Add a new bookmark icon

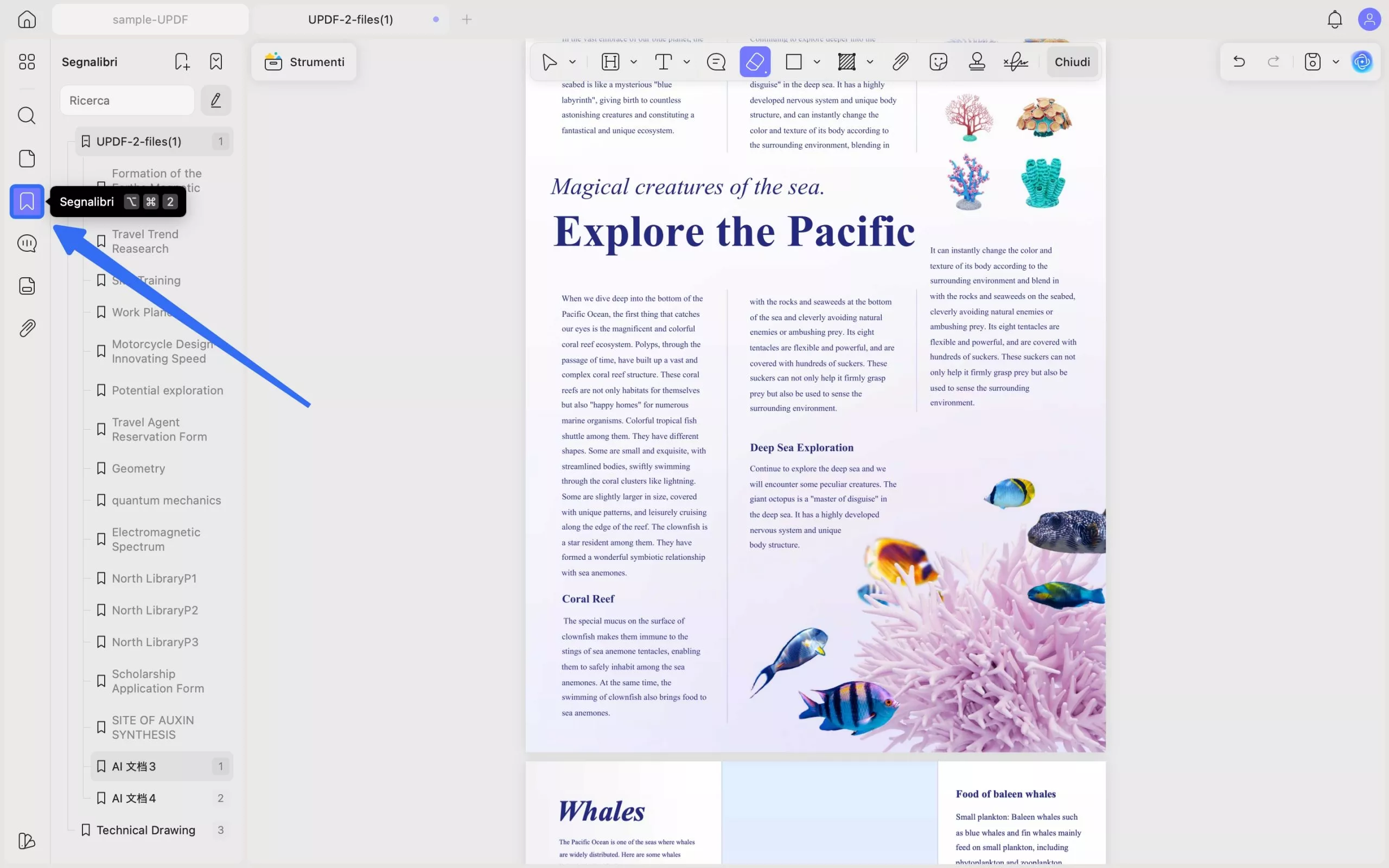(182, 61)
